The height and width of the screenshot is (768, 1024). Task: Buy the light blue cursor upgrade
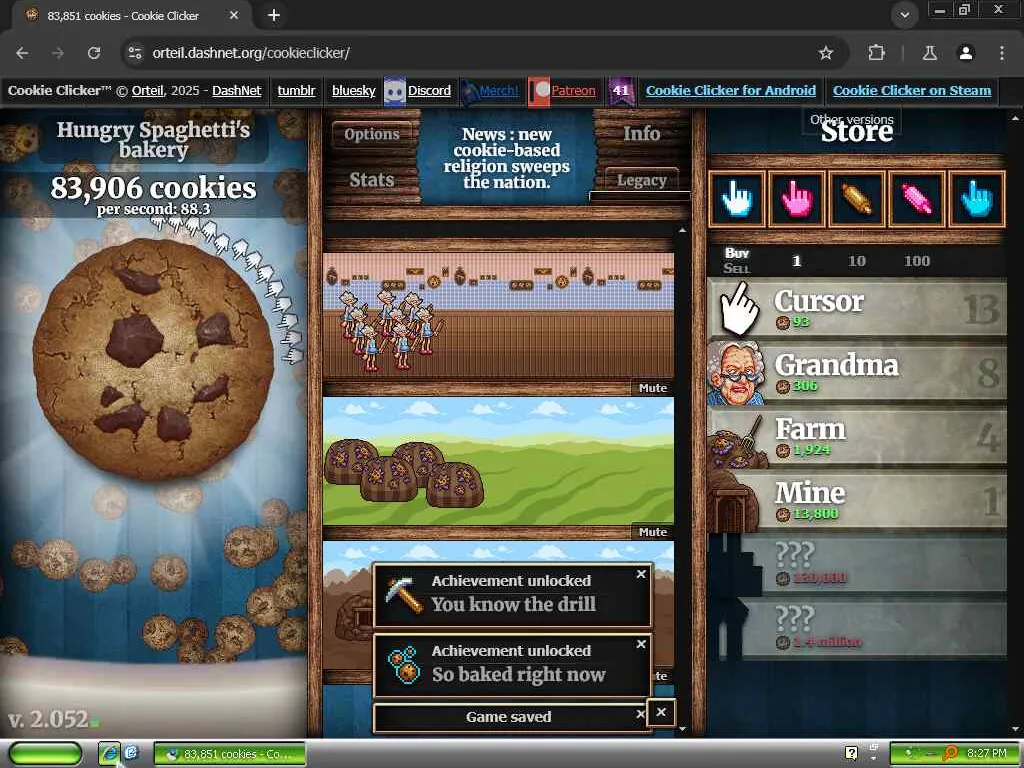coord(977,199)
